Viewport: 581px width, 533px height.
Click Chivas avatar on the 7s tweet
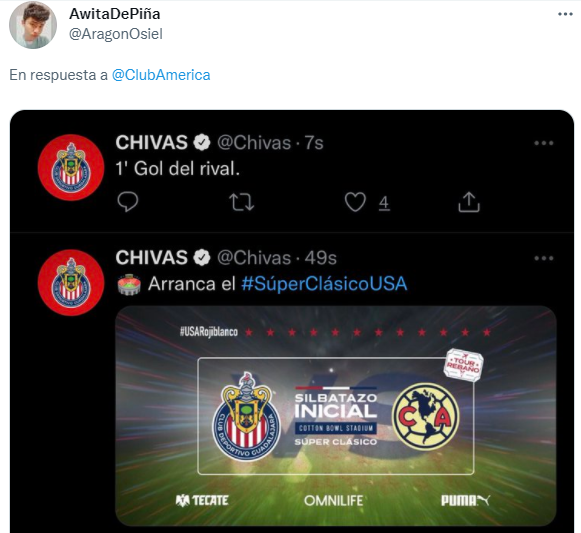[x=71, y=168]
